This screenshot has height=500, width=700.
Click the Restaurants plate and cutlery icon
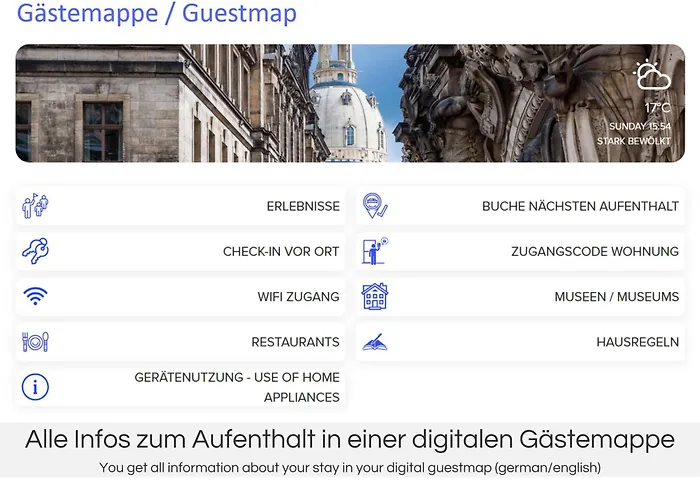coord(36,342)
